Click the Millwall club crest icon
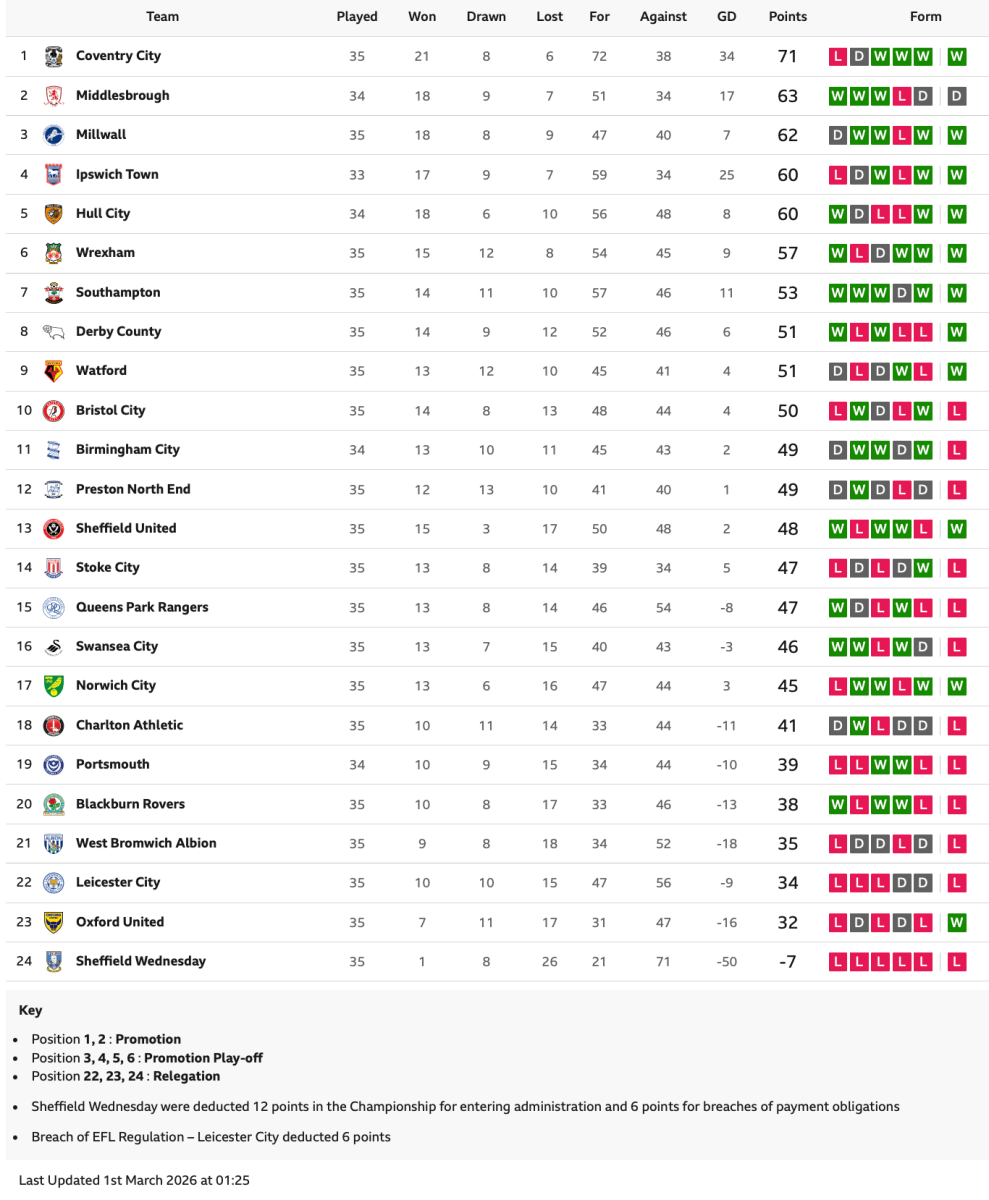The height and width of the screenshot is (1200, 989). point(54,135)
